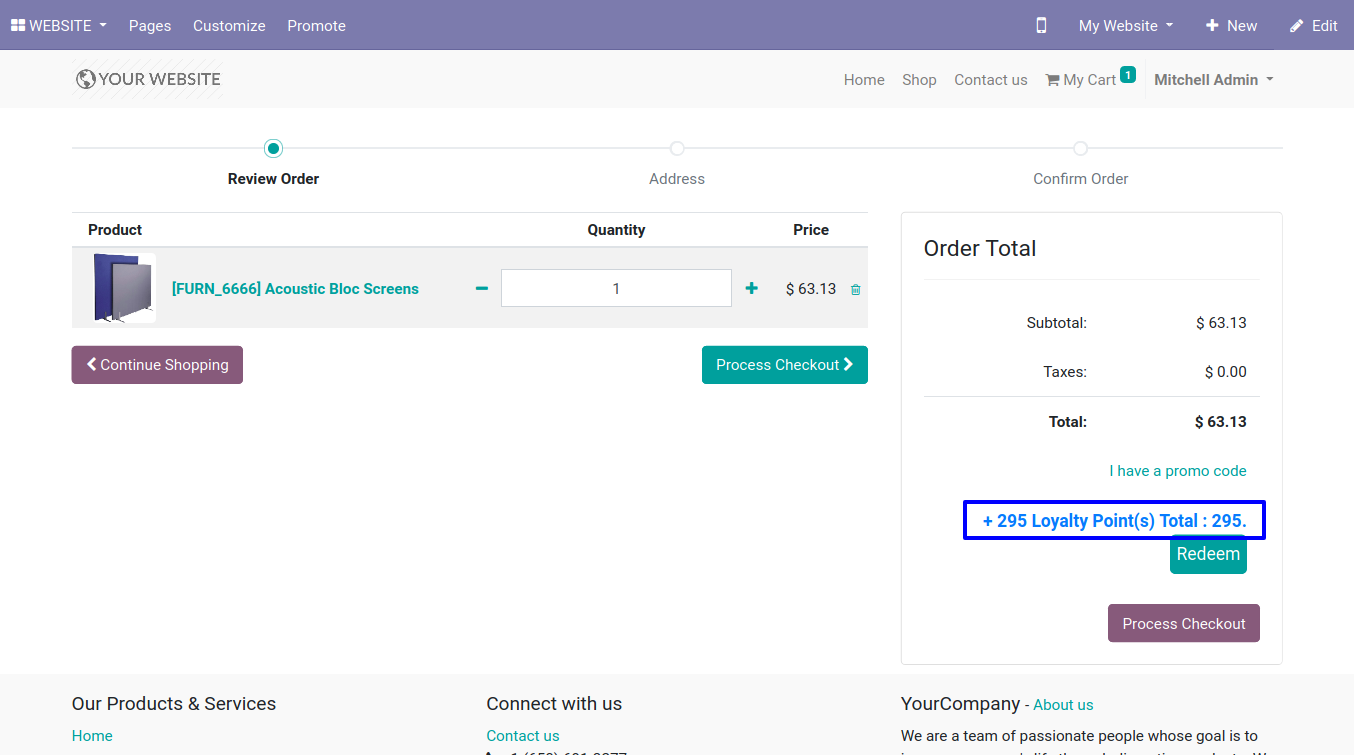Click the Edit pencil button
The image size is (1354, 755).
1313,26
